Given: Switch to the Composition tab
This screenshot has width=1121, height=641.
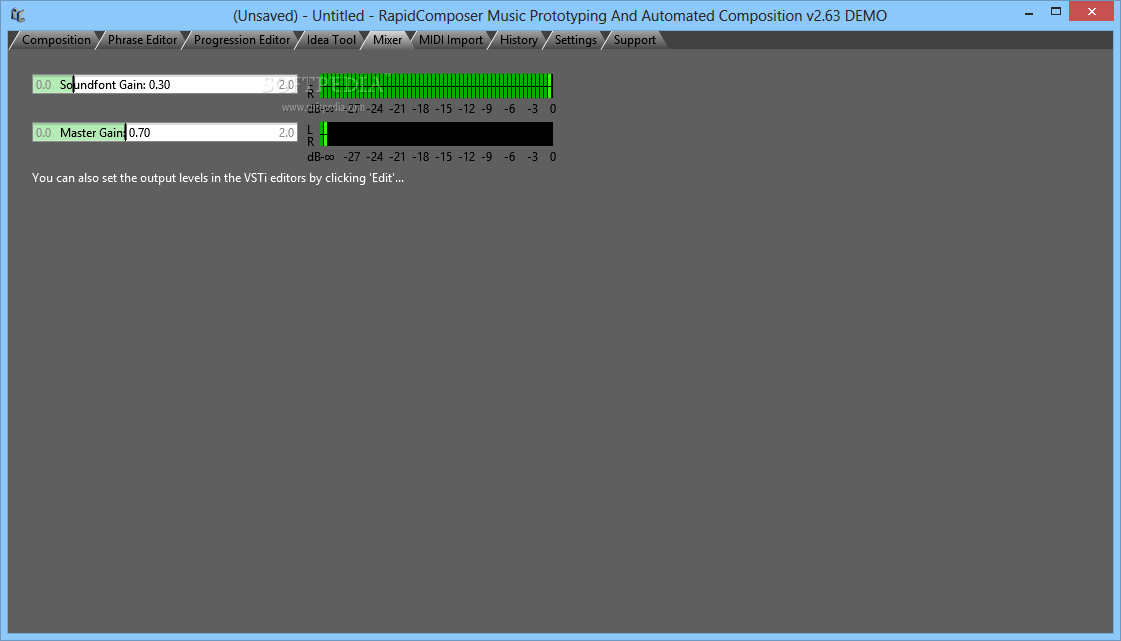Looking at the screenshot, I should click(x=56, y=40).
